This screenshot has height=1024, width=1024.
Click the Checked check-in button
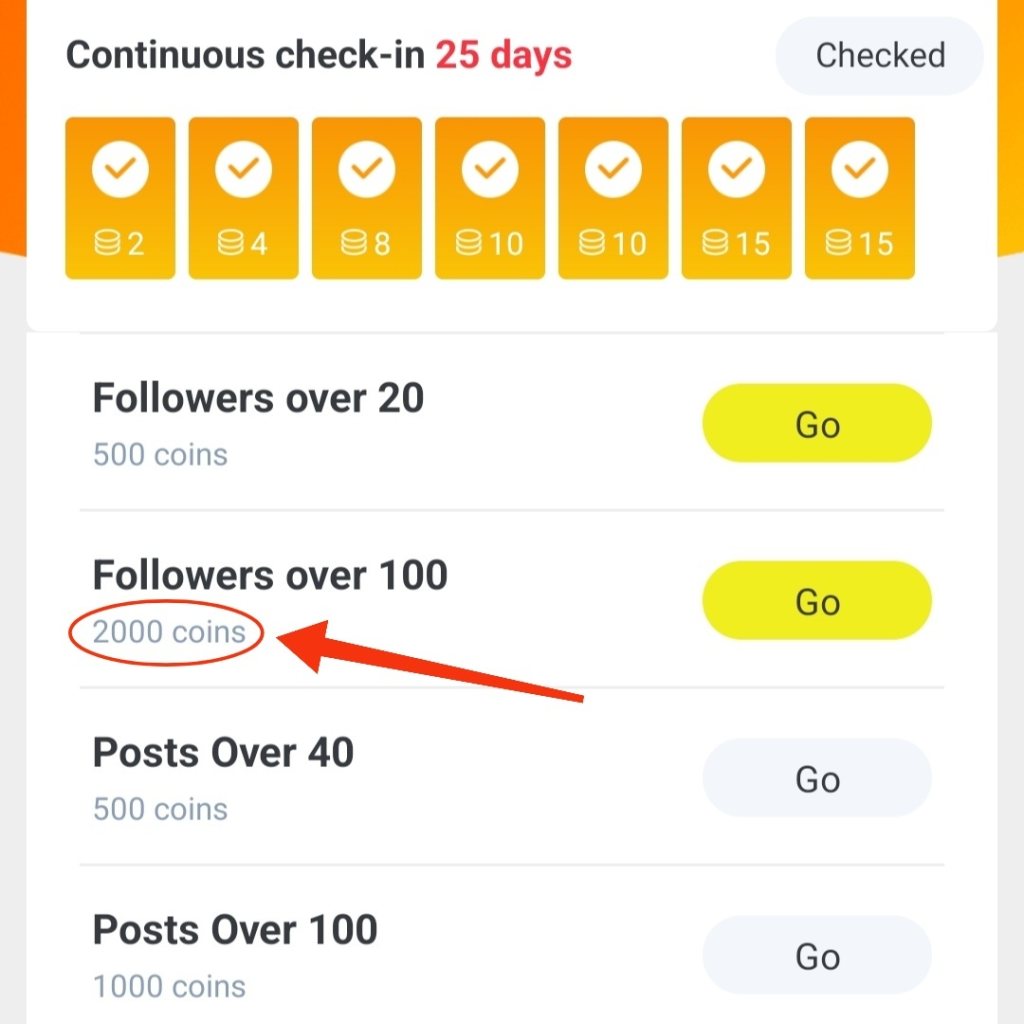879,56
